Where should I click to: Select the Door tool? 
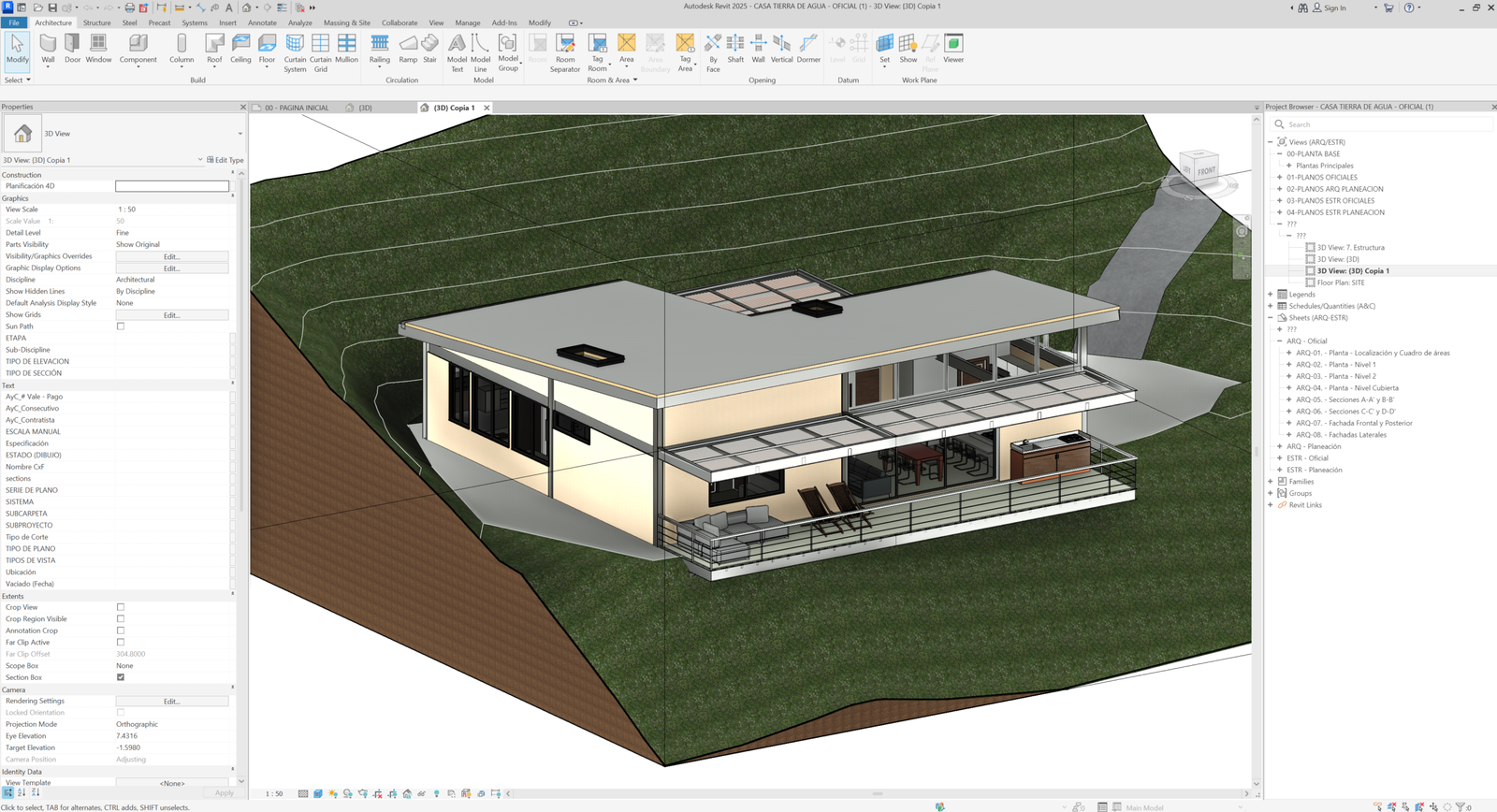tap(72, 50)
